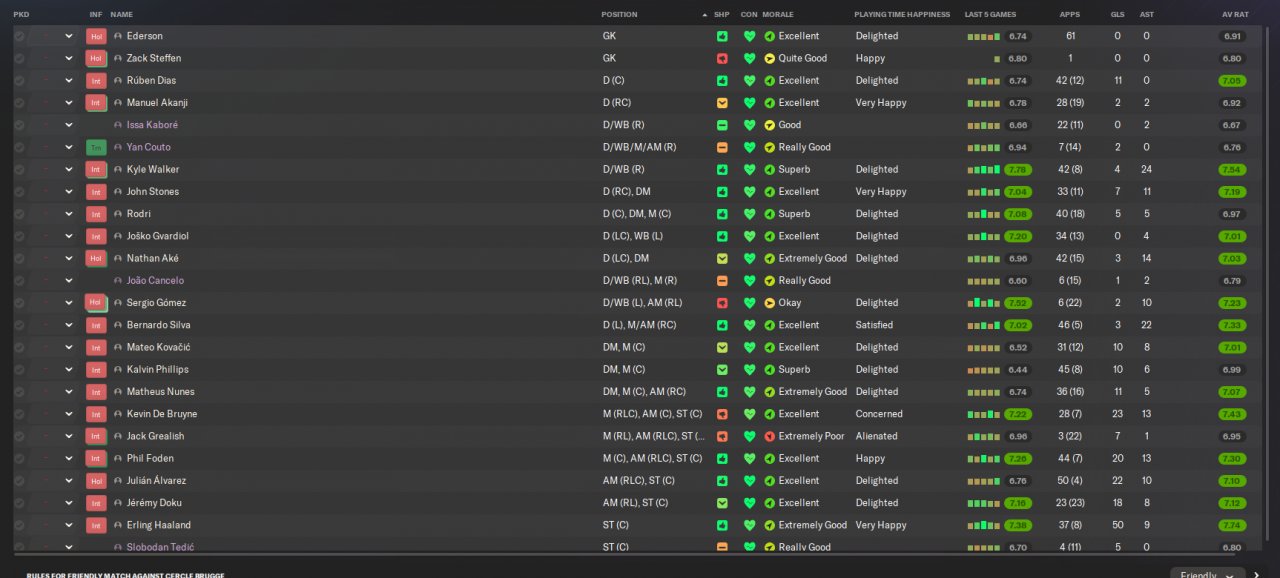Toggle picked checkmark for Phil Foden
This screenshot has width=1280, height=578.
[x=19, y=458]
